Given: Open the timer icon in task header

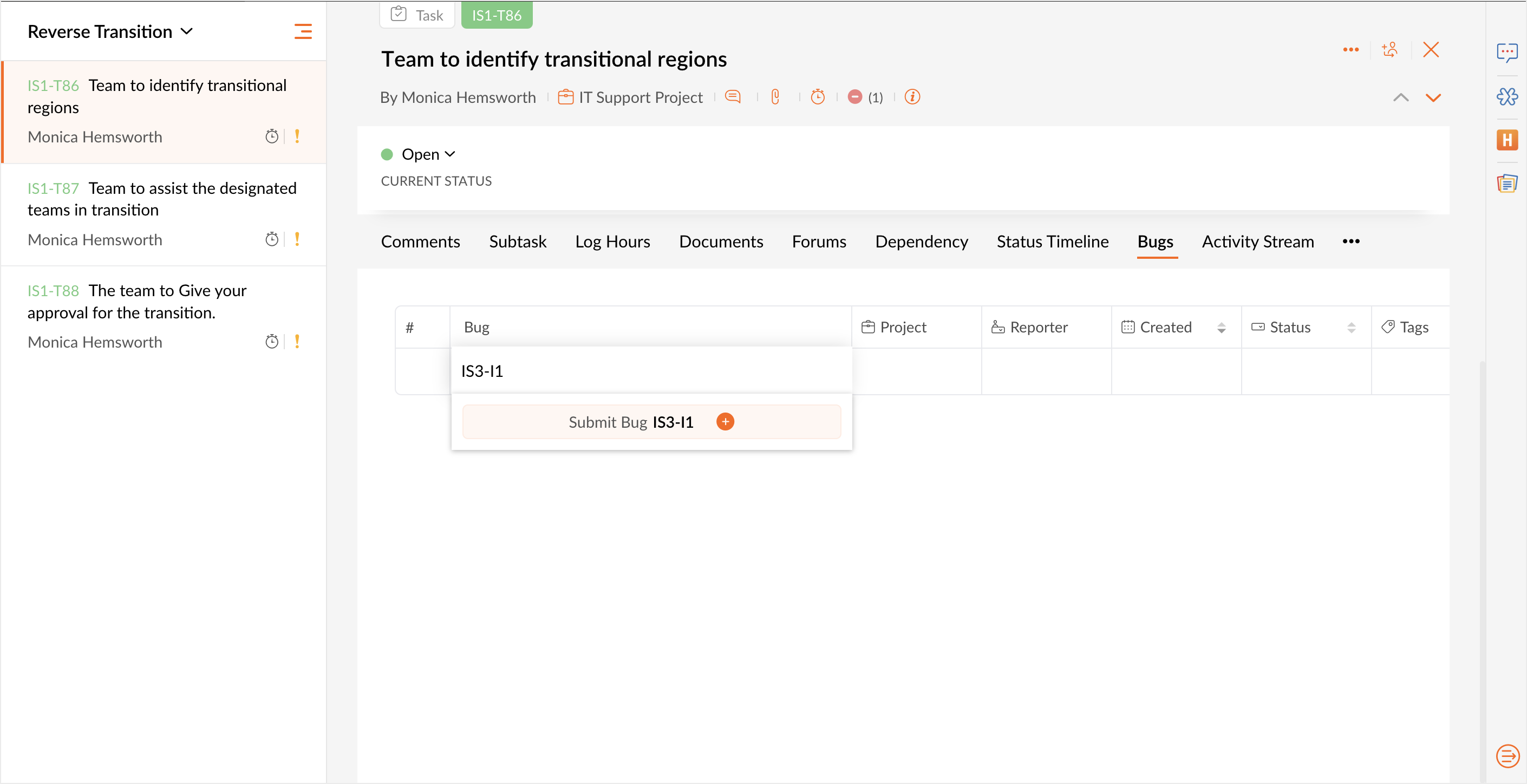Looking at the screenshot, I should (x=818, y=96).
